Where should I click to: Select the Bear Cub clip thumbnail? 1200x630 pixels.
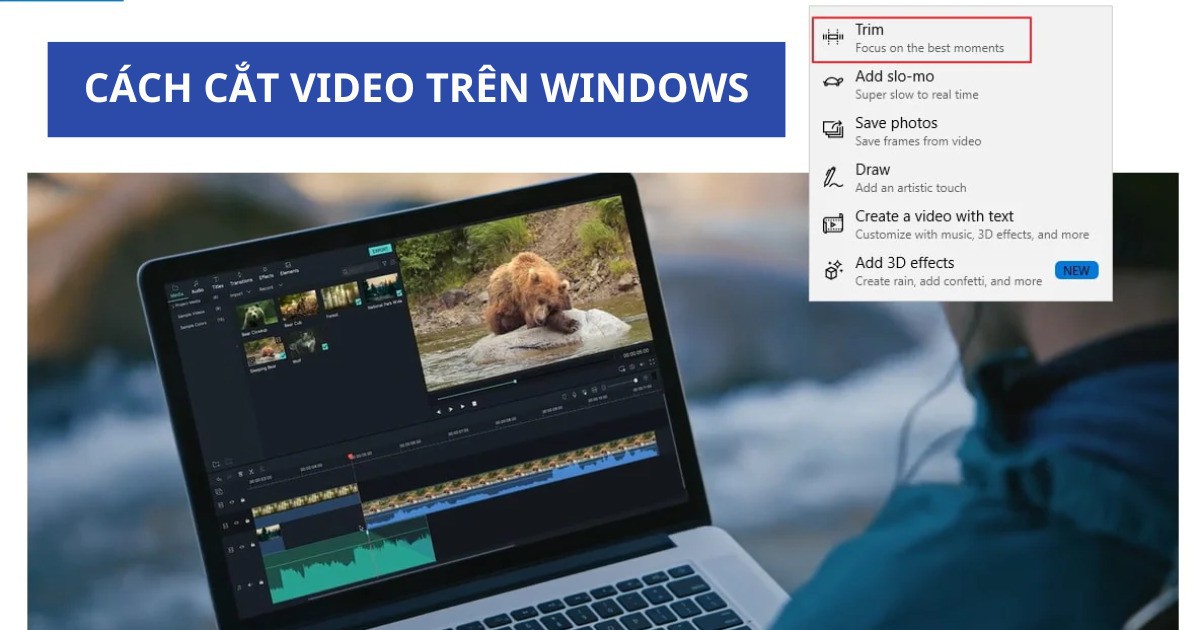[300, 302]
